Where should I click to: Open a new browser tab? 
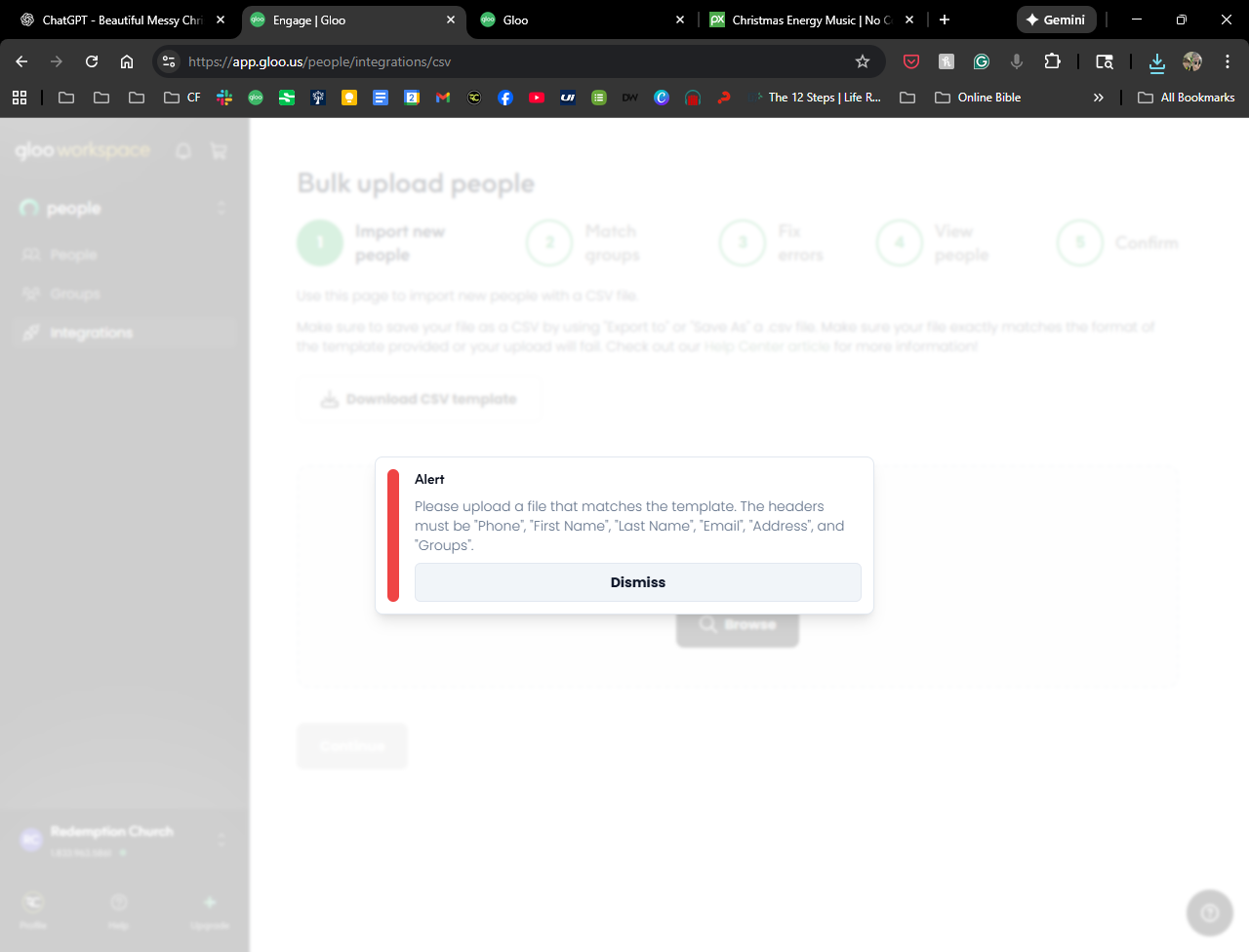[x=945, y=20]
